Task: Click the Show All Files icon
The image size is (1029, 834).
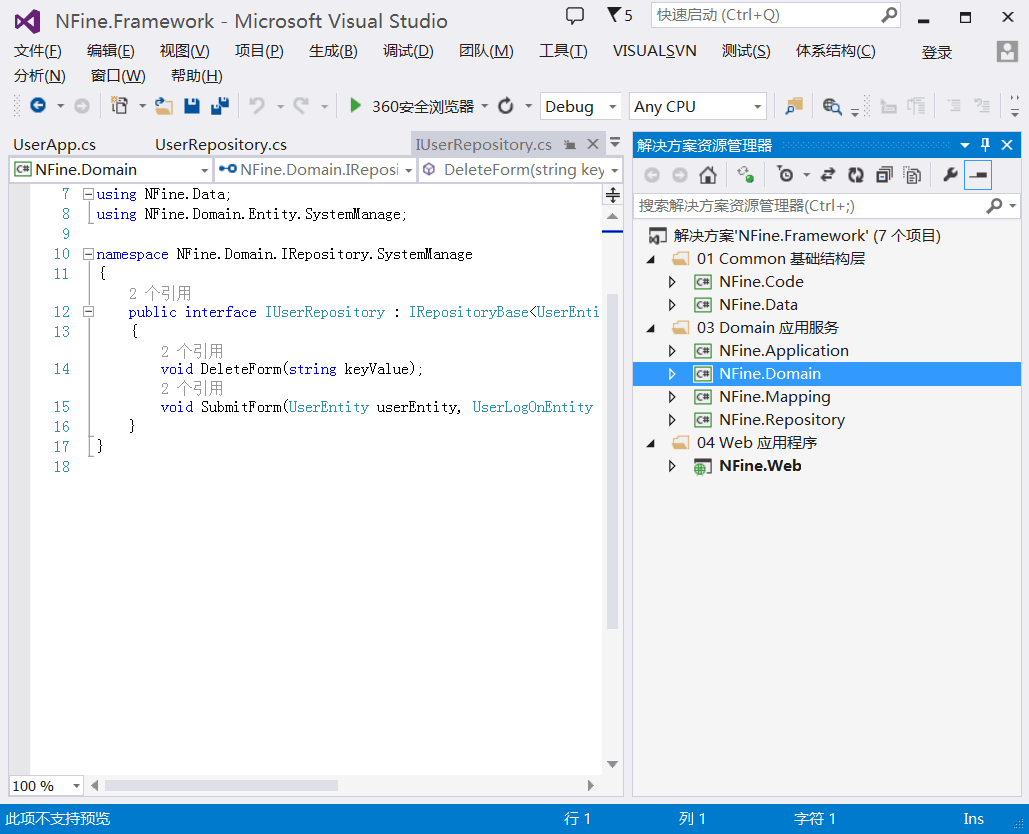Action: pyautogui.click(x=912, y=175)
